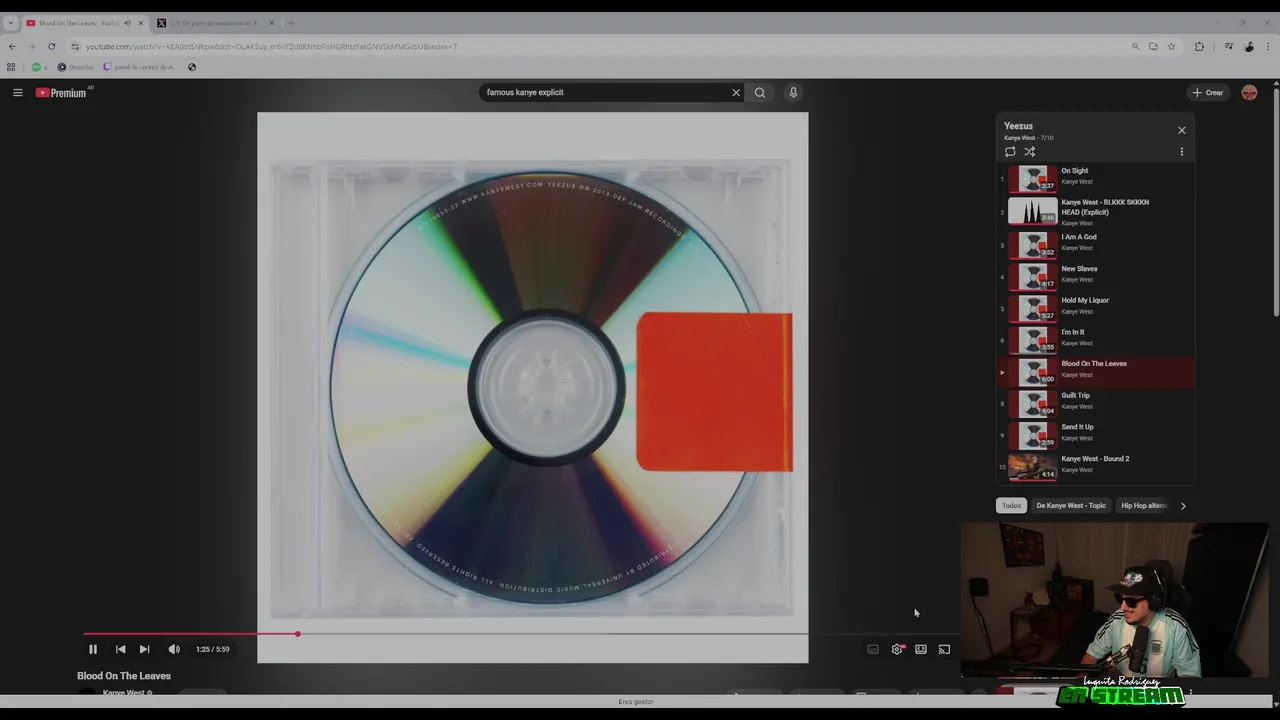Open the YouTube account avatar menu
1280x720 pixels.
1249,92
